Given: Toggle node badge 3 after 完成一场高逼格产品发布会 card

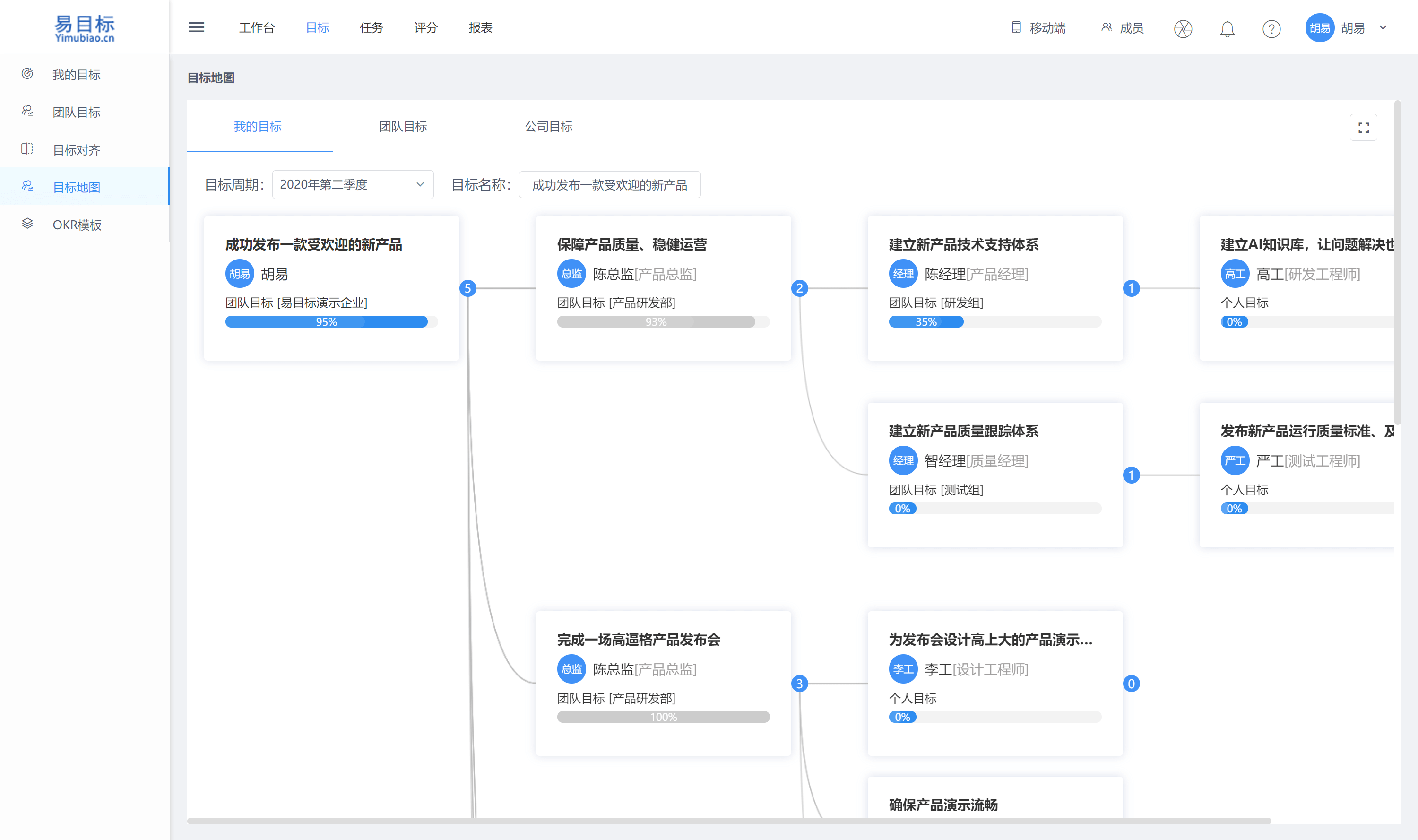Looking at the screenshot, I should pyautogui.click(x=800, y=683).
